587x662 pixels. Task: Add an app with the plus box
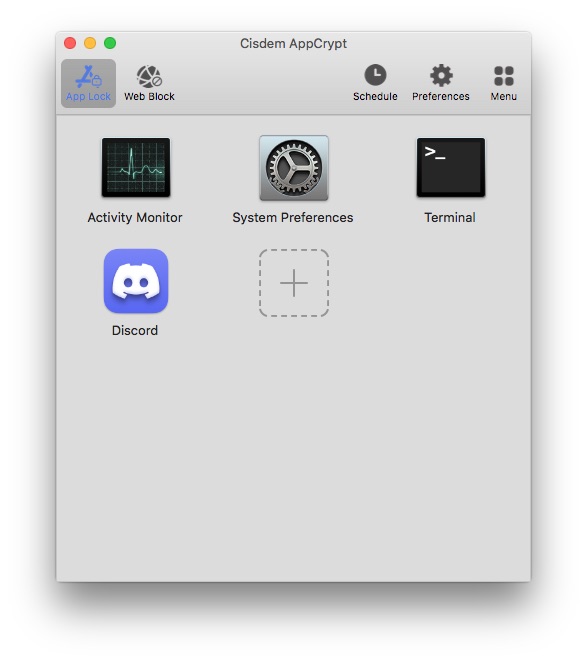(294, 283)
